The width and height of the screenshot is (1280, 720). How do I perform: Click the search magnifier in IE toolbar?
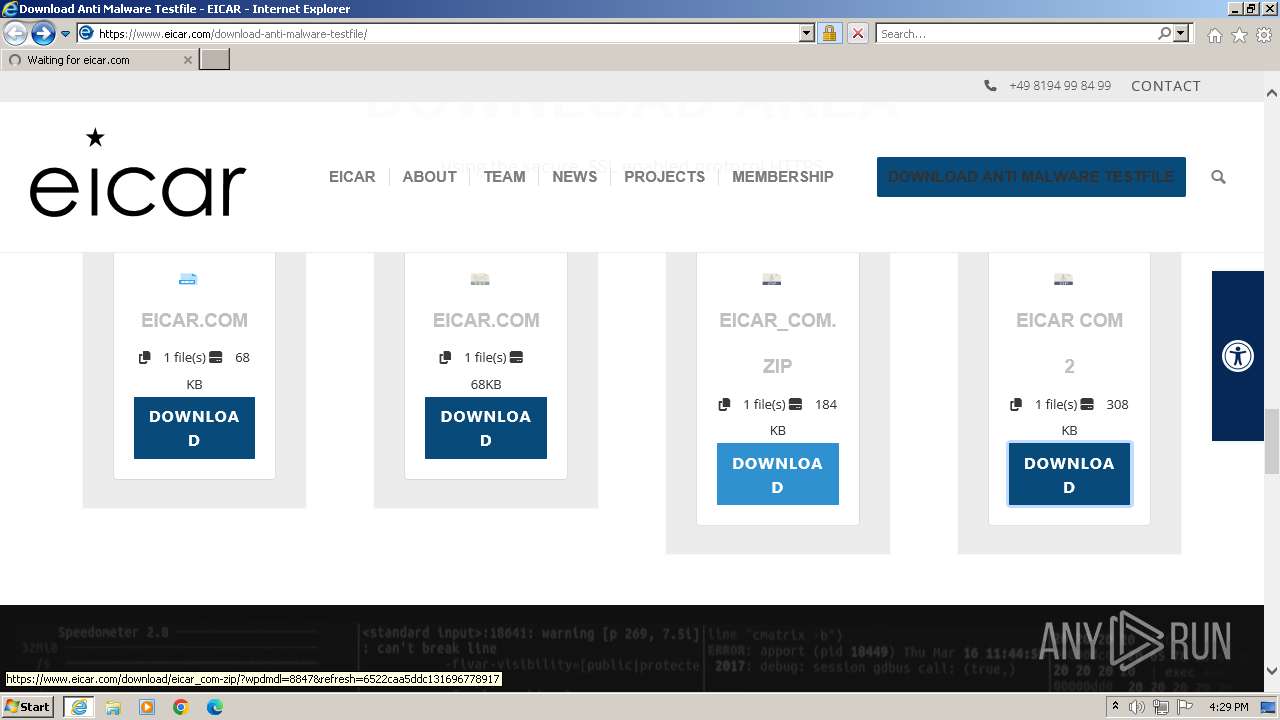(x=1164, y=34)
